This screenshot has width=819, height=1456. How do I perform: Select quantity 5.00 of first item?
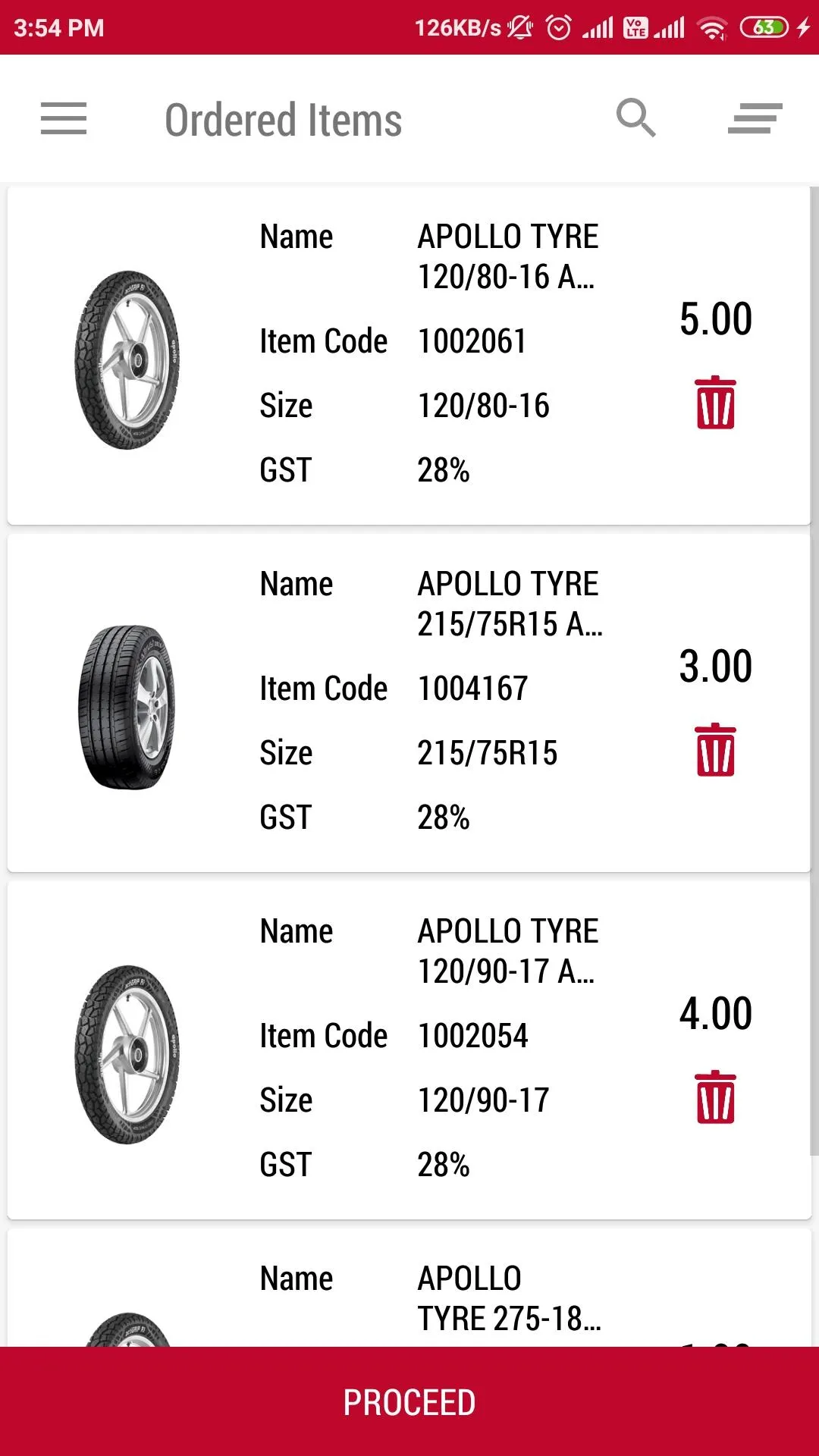pos(716,319)
